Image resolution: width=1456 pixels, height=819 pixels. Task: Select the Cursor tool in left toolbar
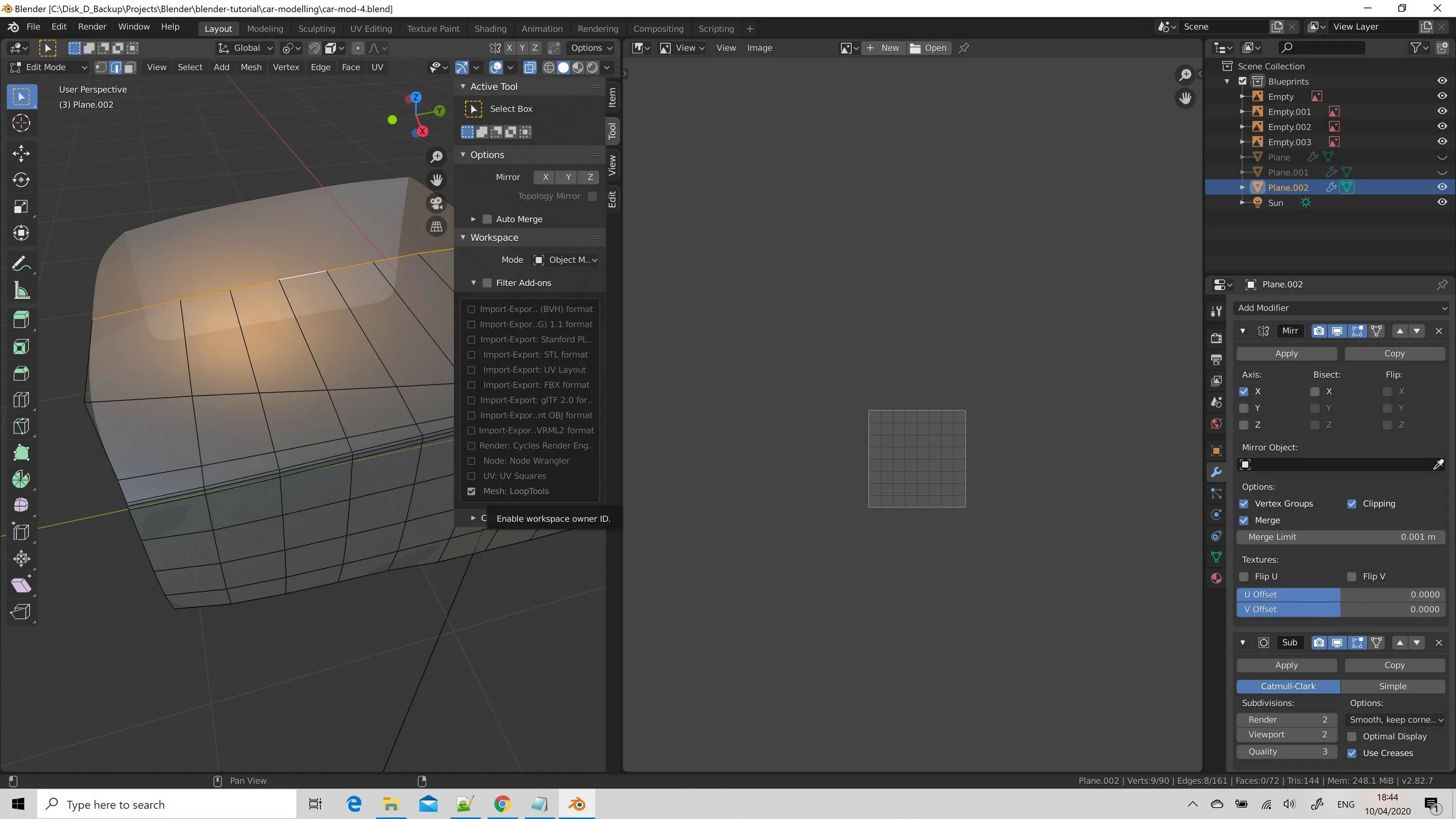coord(21,123)
